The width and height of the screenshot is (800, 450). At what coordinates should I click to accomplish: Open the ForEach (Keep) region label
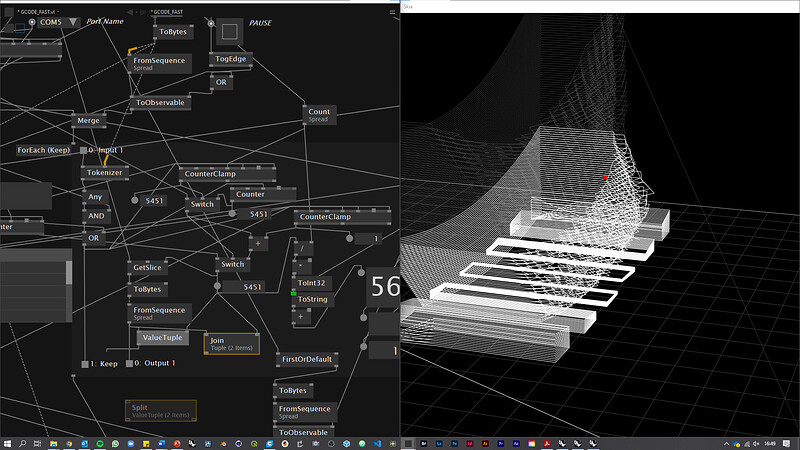coord(43,150)
